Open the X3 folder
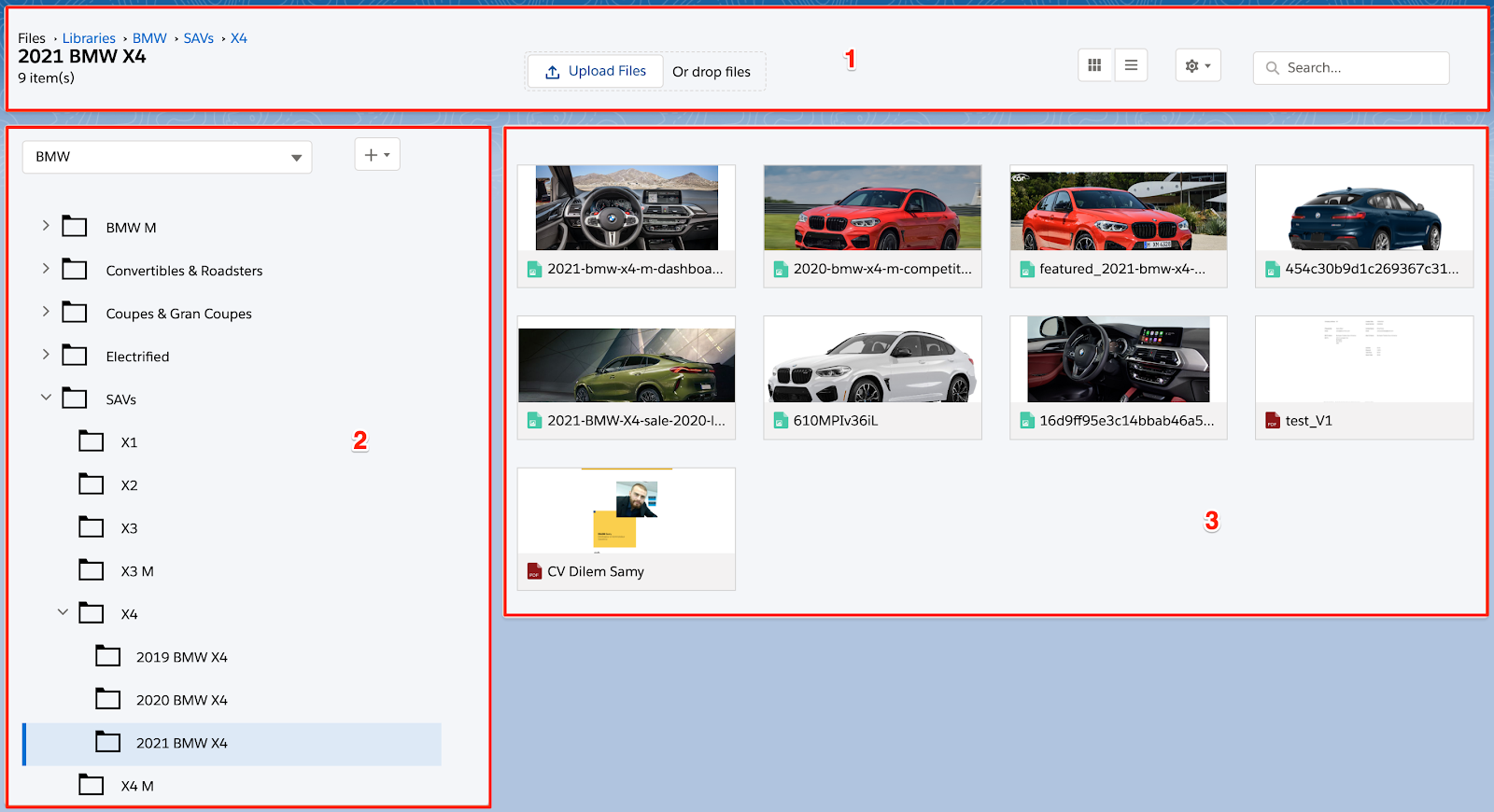Viewport: 1494px width, 812px height. click(x=130, y=528)
